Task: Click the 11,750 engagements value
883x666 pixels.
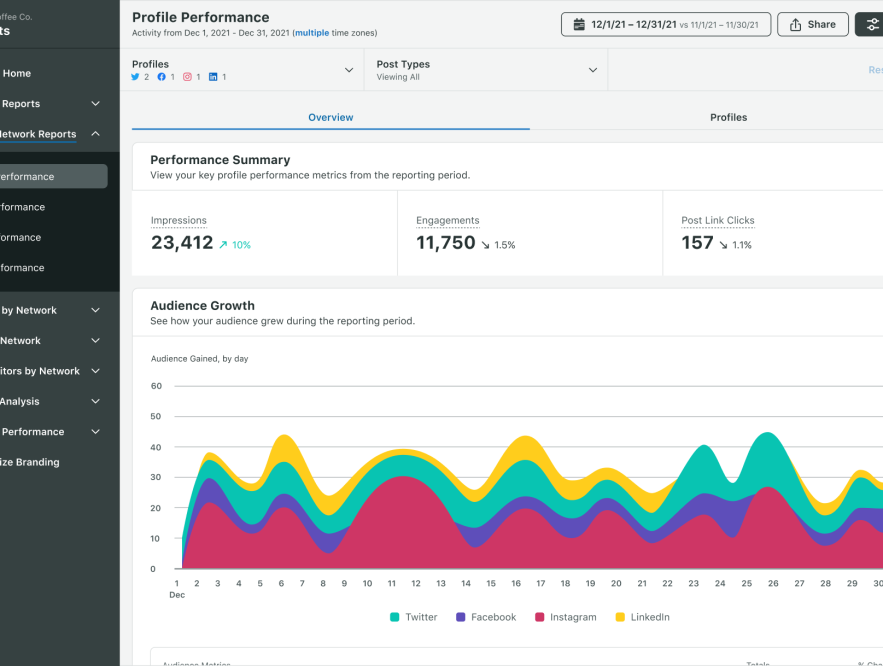Action: click(445, 243)
